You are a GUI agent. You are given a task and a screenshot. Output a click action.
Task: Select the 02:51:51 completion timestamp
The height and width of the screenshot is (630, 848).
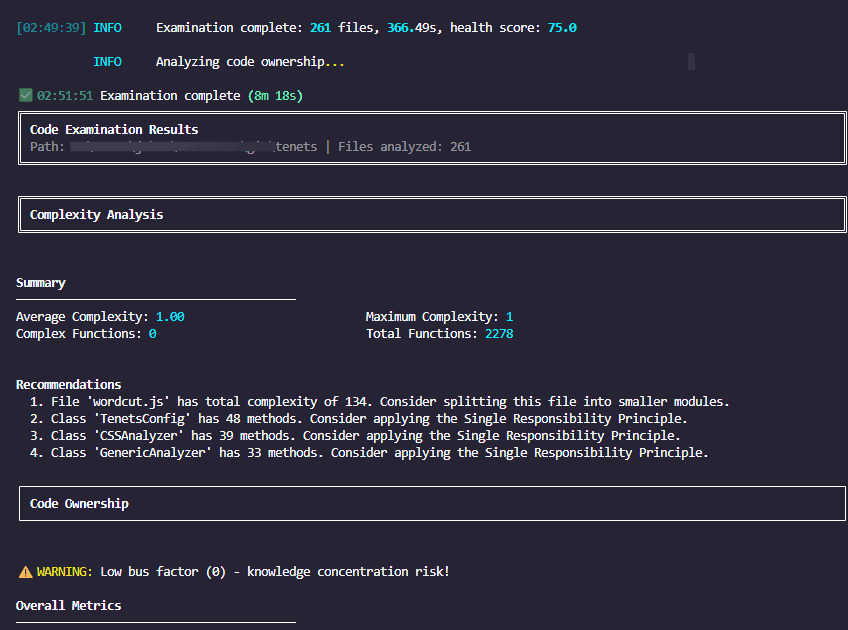tap(67, 95)
